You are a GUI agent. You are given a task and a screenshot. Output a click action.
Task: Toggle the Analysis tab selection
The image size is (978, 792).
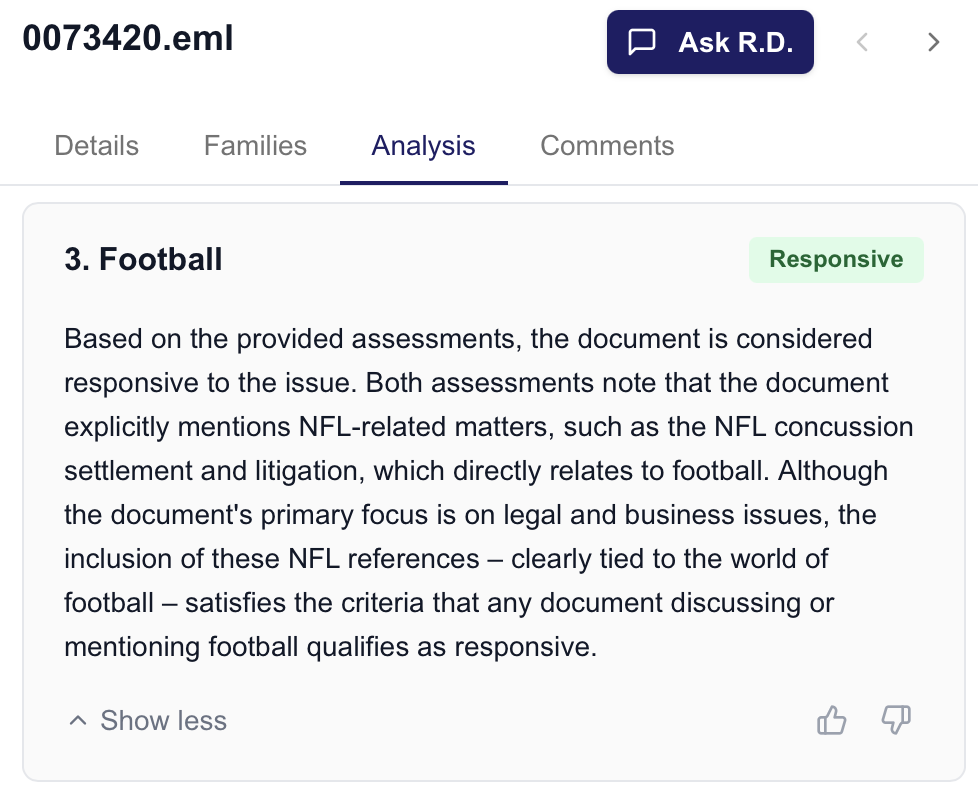point(423,146)
